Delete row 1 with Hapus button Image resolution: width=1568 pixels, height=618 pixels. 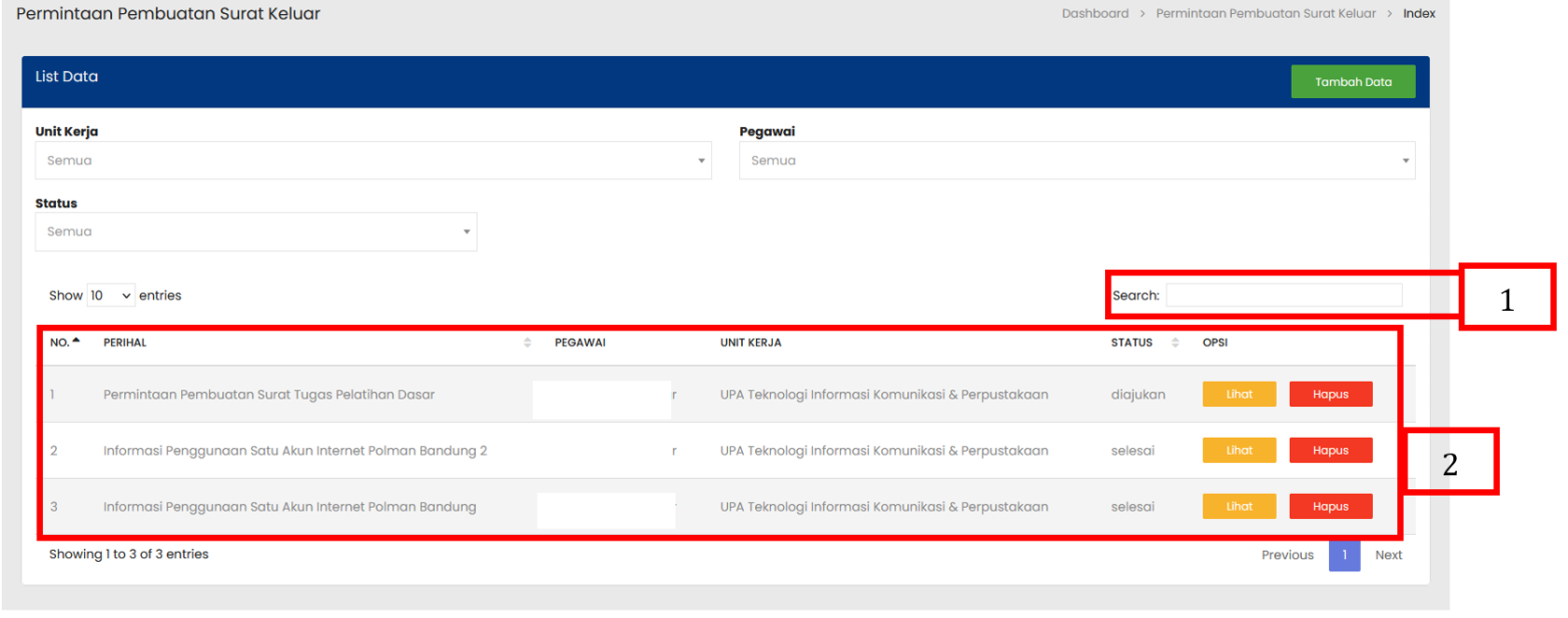coord(1330,395)
